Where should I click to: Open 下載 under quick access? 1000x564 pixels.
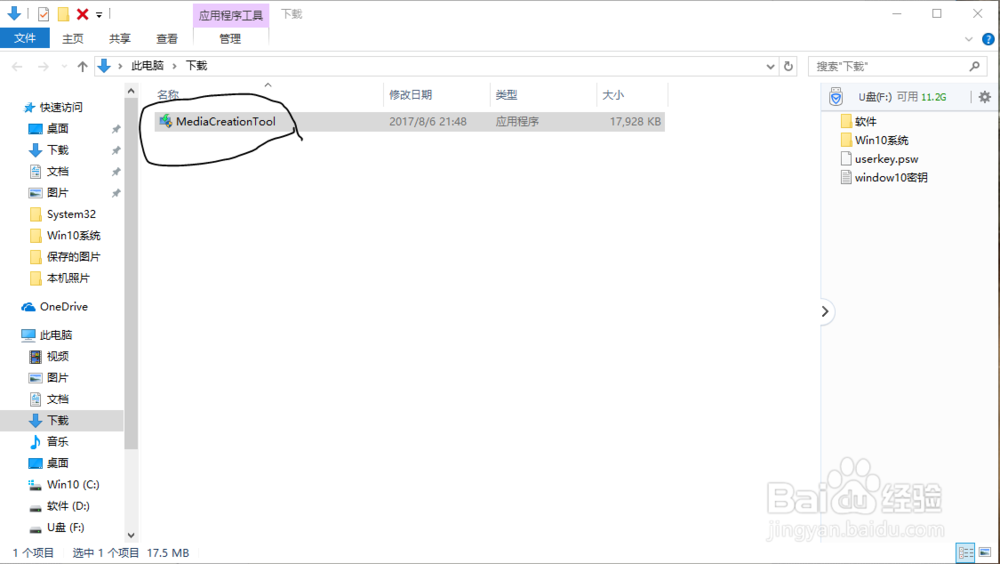[x=57, y=150]
